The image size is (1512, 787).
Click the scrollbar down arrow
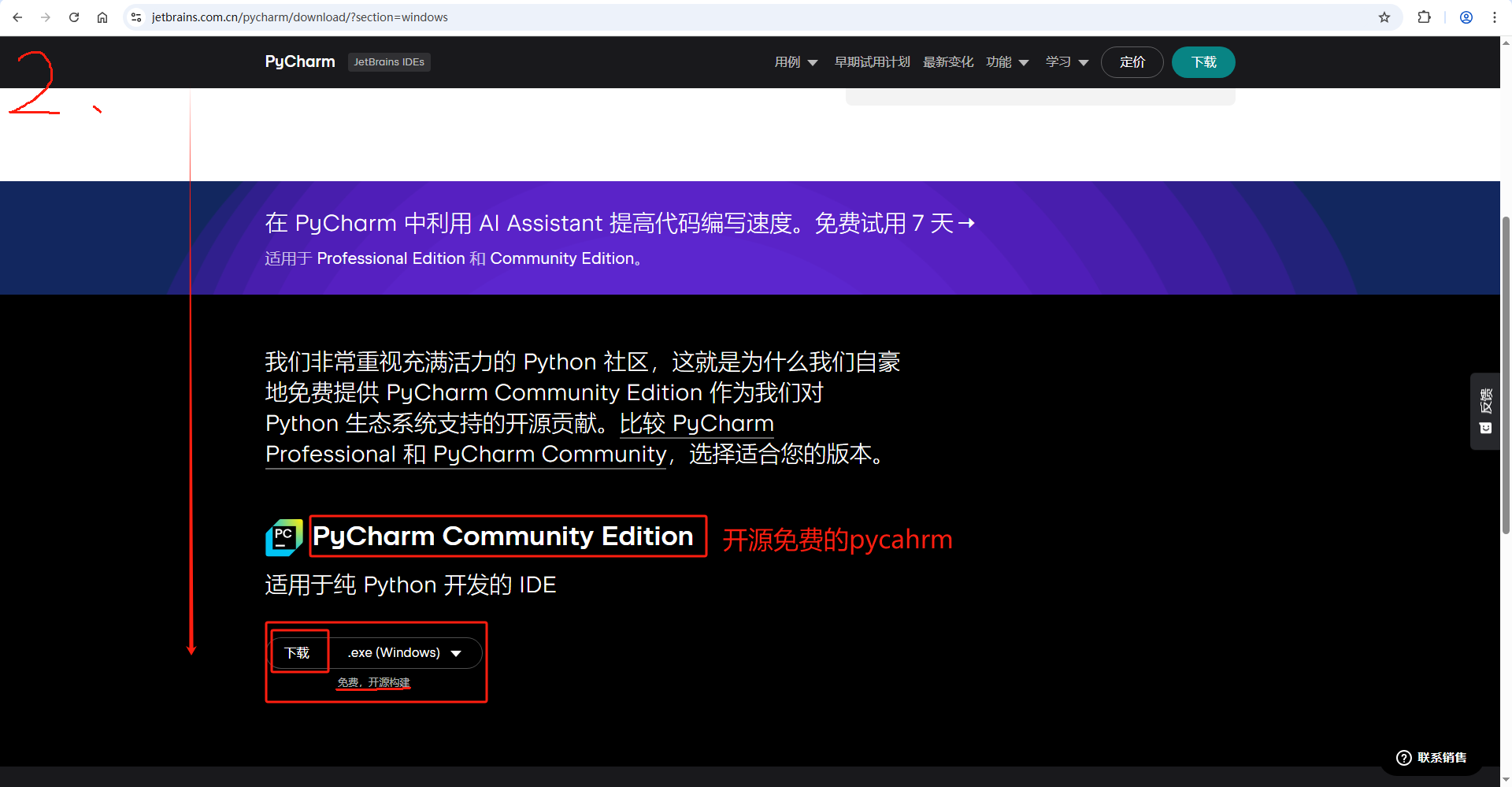[1506, 780]
